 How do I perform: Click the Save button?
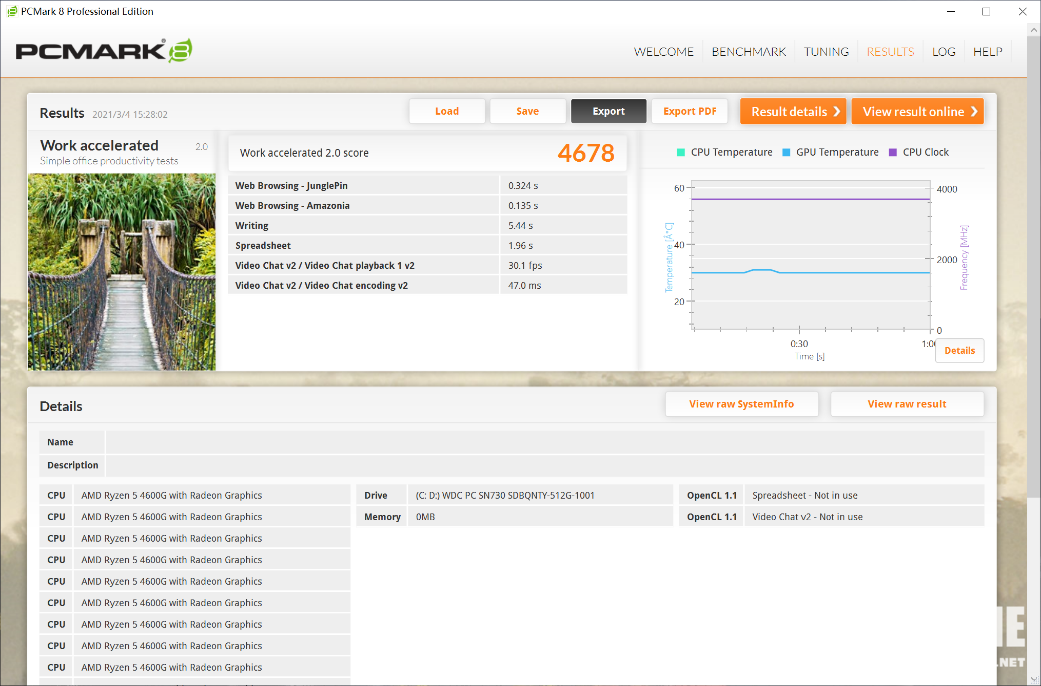click(x=528, y=111)
